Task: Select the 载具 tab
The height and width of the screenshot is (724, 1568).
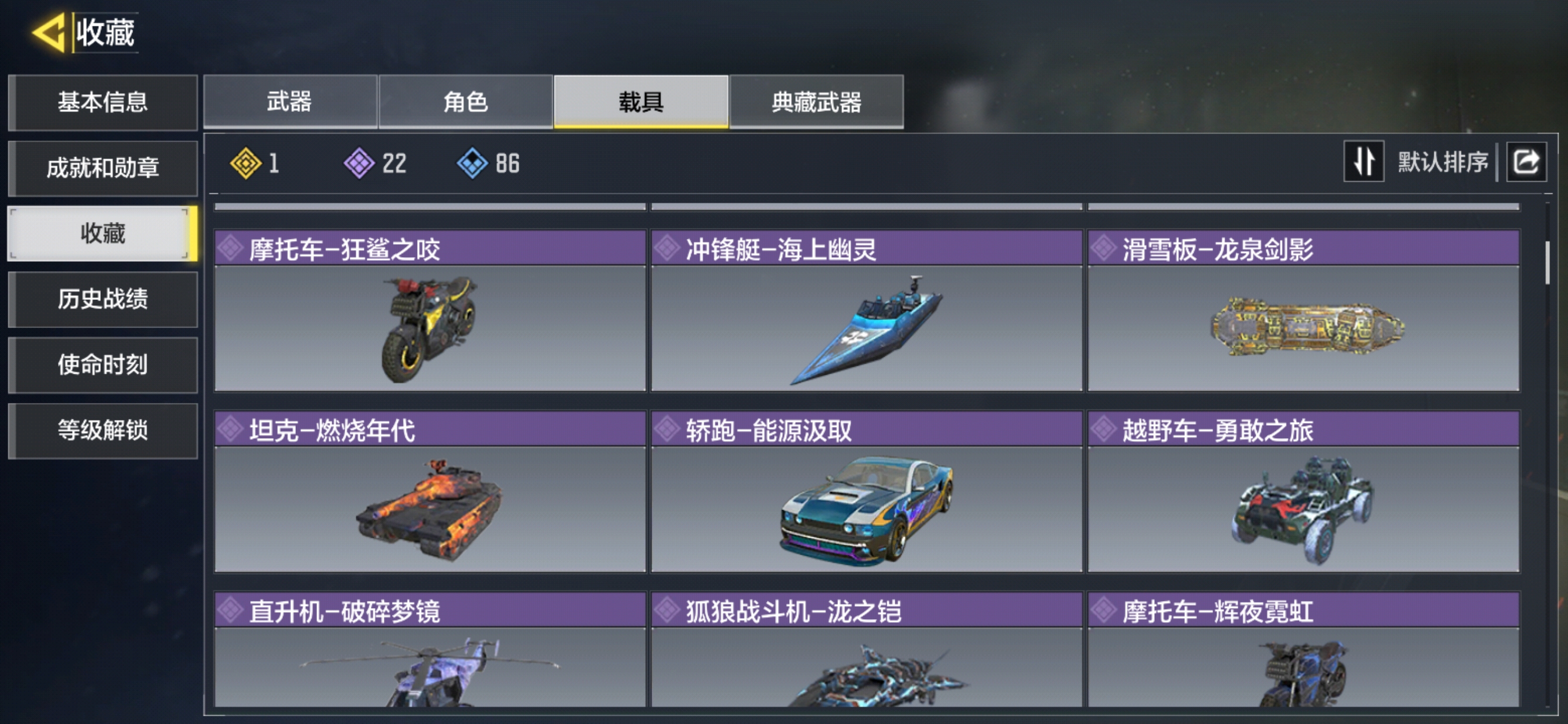Action: (x=641, y=101)
